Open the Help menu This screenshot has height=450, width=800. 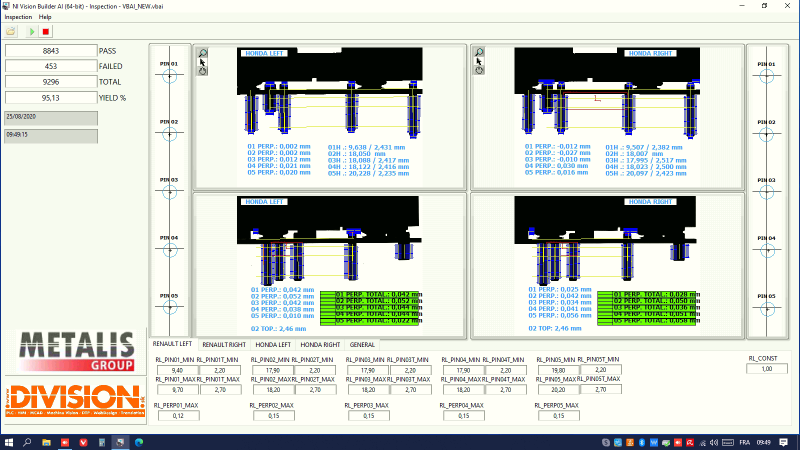(x=45, y=17)
